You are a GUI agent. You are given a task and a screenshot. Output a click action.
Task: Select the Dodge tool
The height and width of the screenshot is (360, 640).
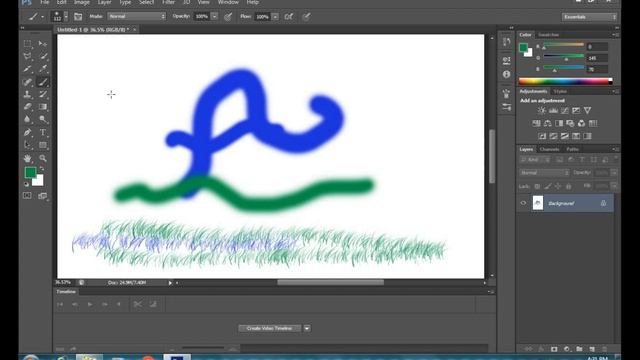[42, 120]
